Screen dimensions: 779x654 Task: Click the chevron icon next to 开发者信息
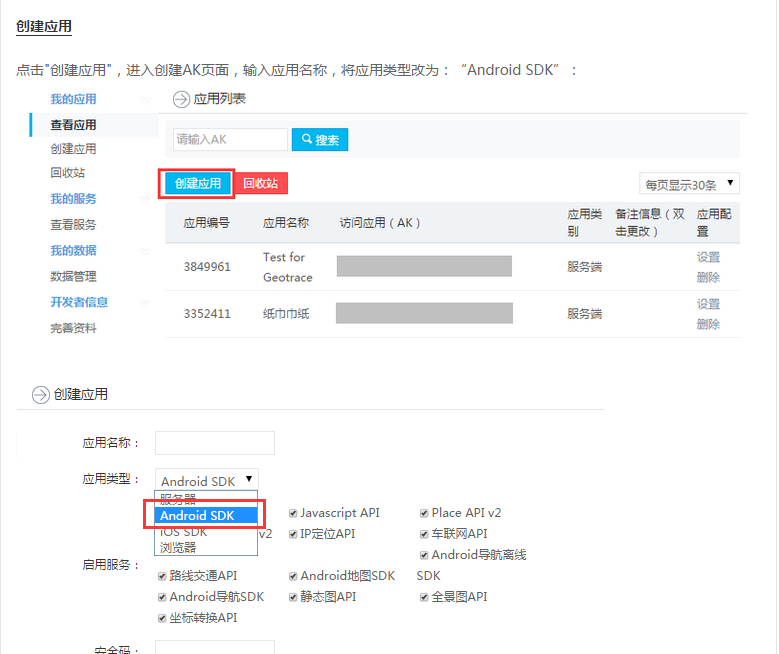146,302
